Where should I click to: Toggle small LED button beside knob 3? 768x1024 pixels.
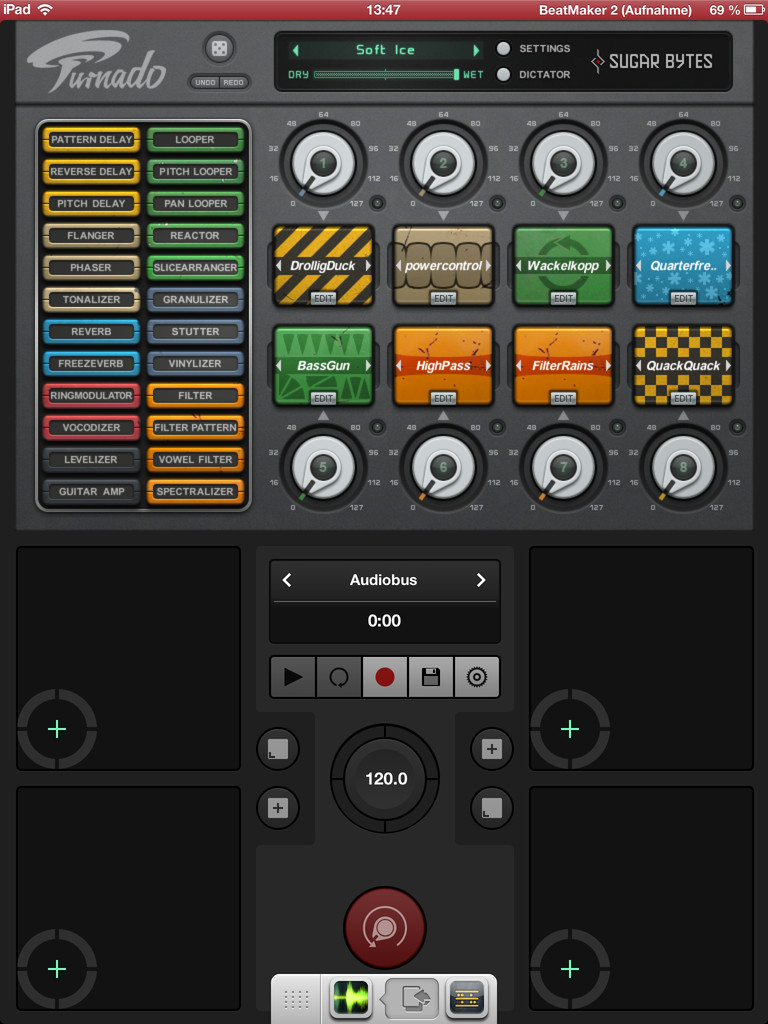coord(617,203)
